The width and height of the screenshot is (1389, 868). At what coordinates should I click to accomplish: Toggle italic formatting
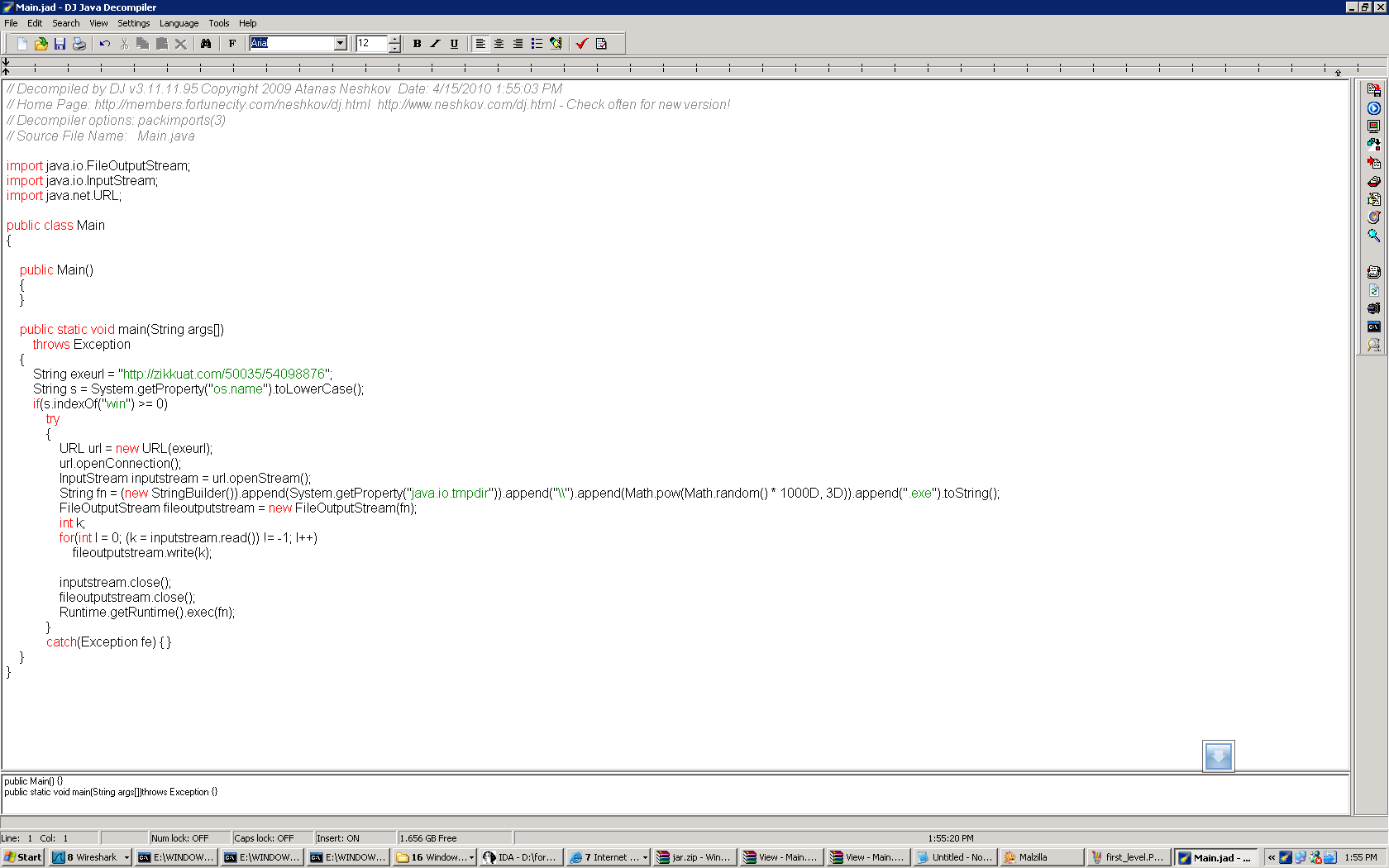click(x=435, y=44)
